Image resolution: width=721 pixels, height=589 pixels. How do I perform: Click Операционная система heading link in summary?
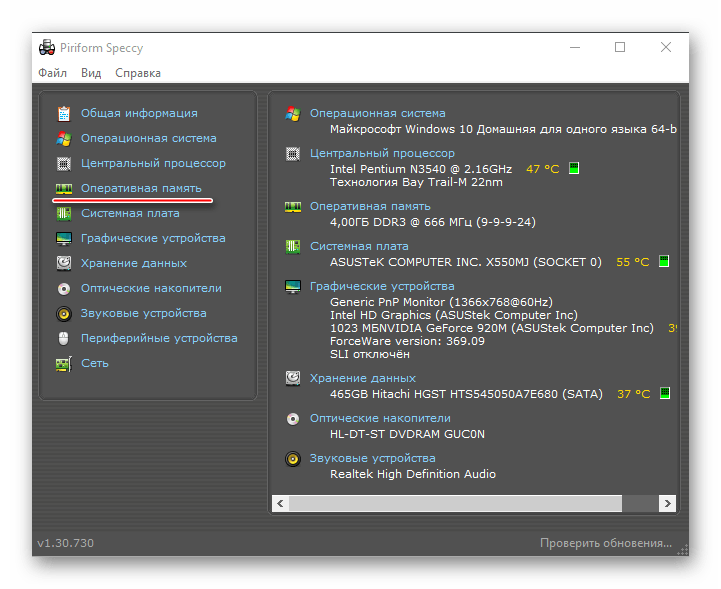(378, 114)
